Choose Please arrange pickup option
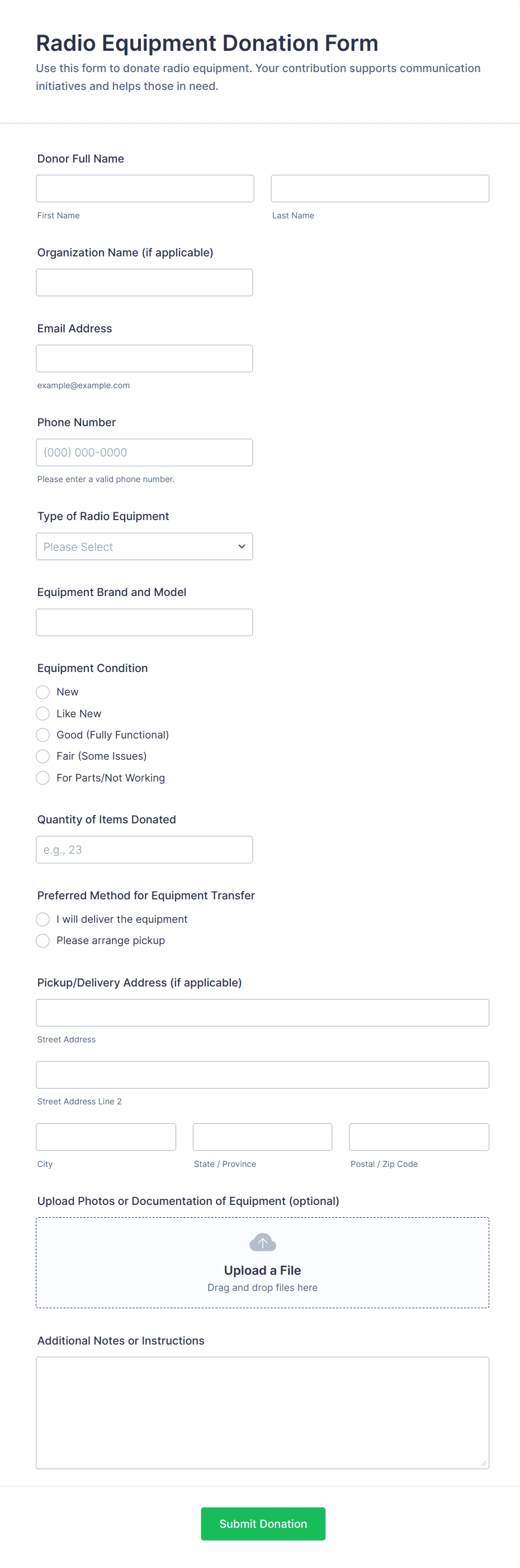520x1568 pixels. pyautogui.click(x=42, y=941)
